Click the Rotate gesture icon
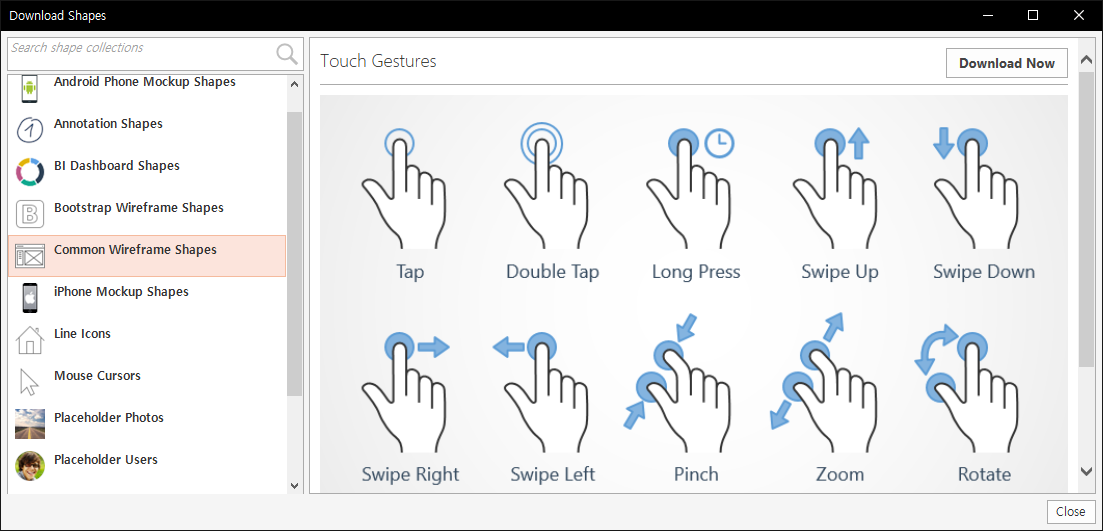 (x=968, y=388)
